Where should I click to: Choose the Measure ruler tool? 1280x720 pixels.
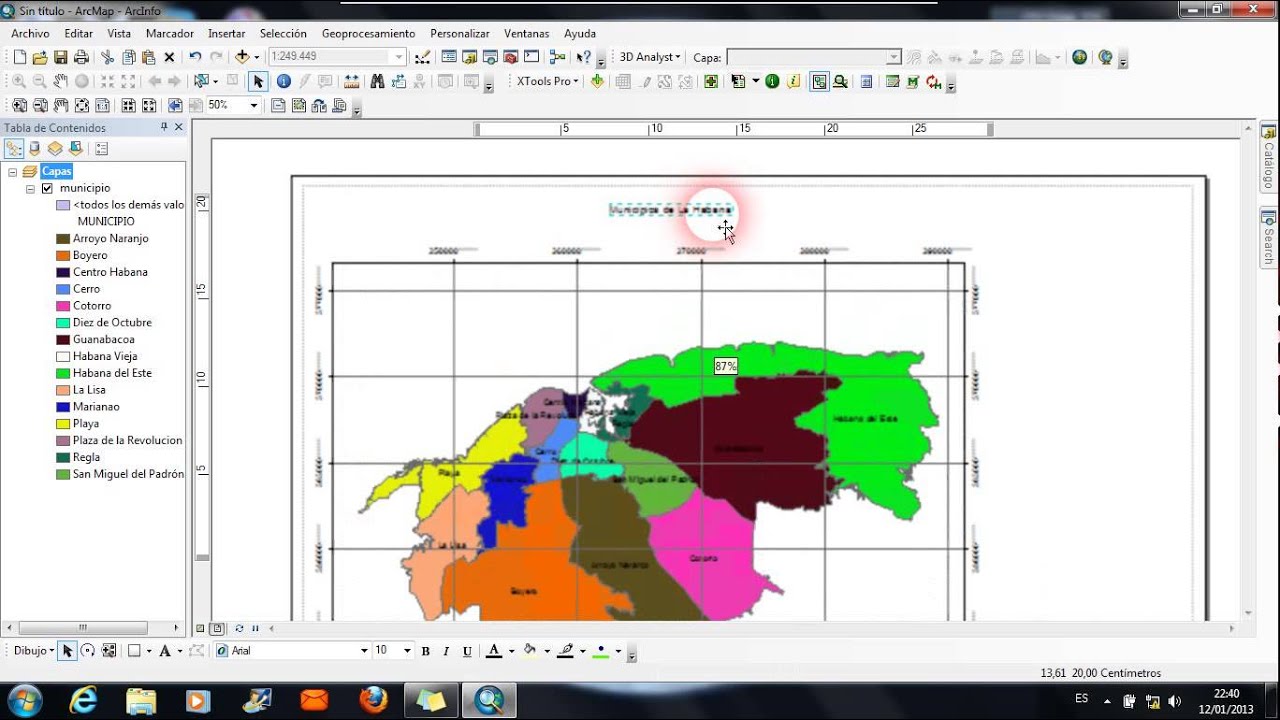point(352,81)
